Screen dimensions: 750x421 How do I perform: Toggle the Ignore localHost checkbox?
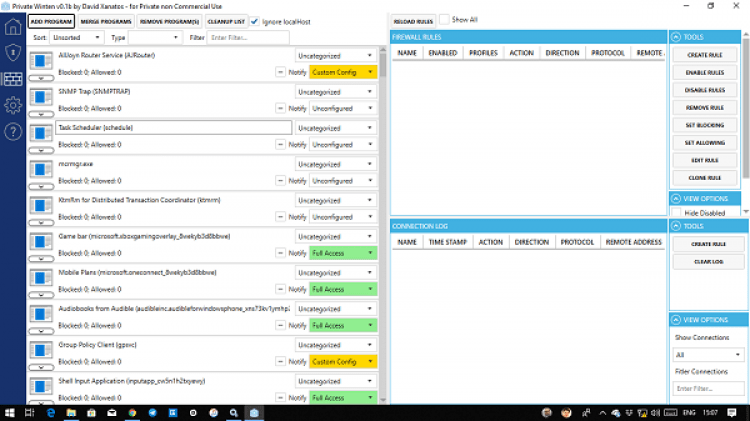click(254, 21)
